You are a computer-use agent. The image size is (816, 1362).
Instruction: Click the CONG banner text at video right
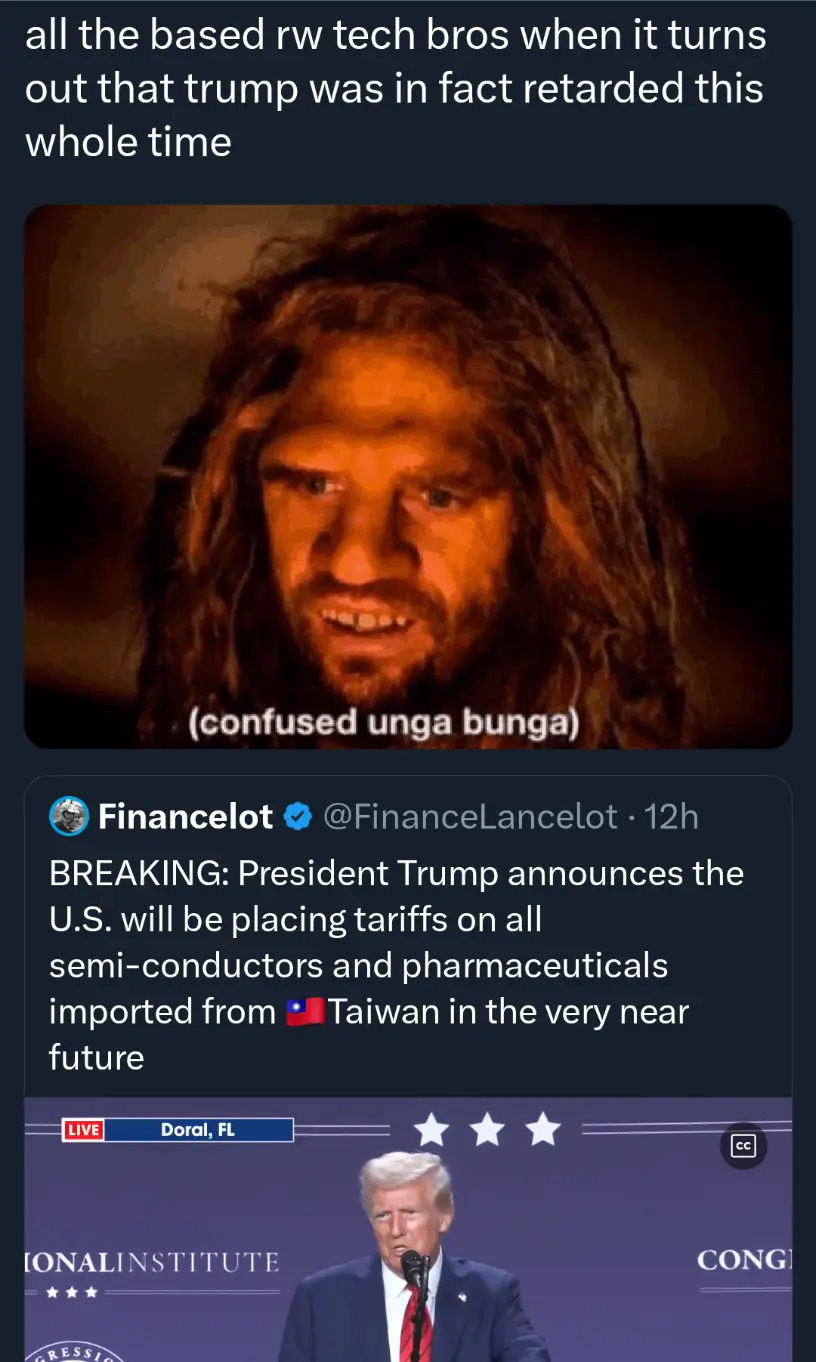pyautogui.click(x=744, y=1260)
